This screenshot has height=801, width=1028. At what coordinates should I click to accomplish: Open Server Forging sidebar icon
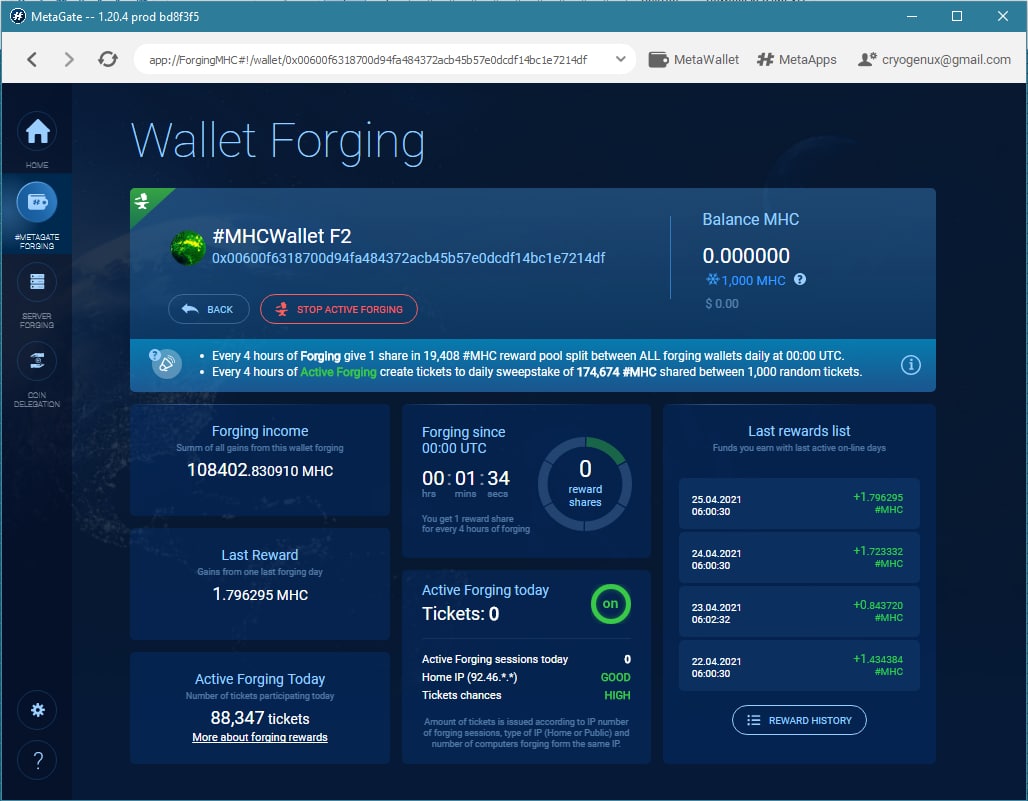click(37, 282)
